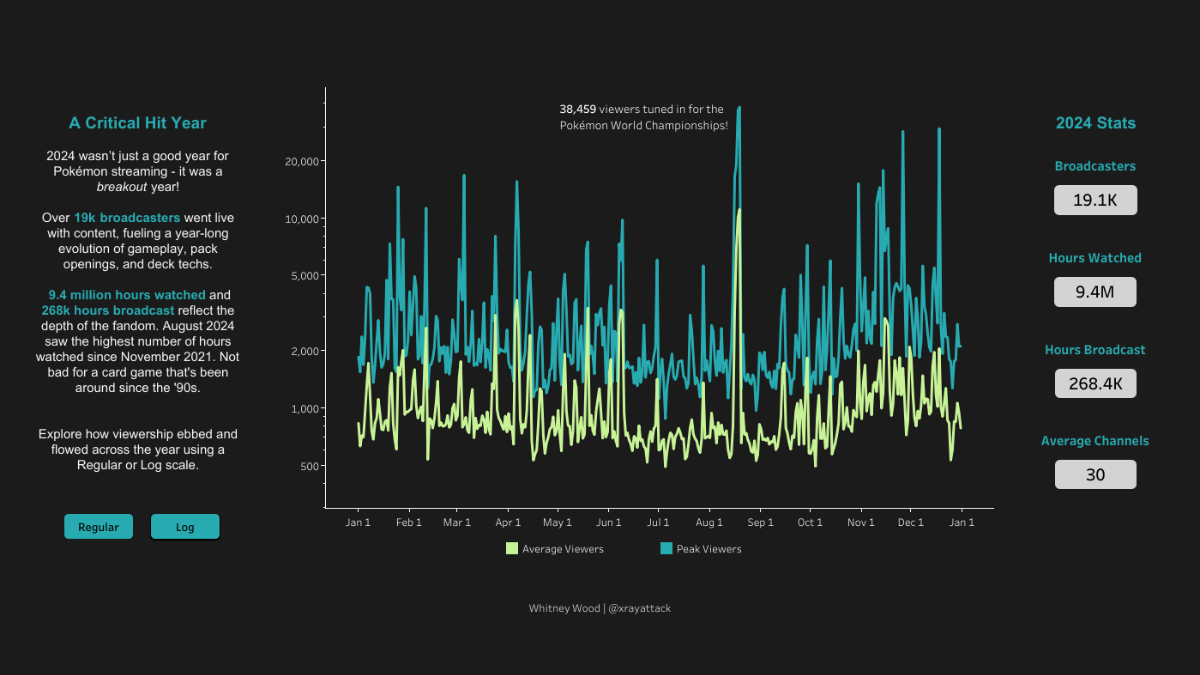Switch to the Log scale button

coord(185,527)
